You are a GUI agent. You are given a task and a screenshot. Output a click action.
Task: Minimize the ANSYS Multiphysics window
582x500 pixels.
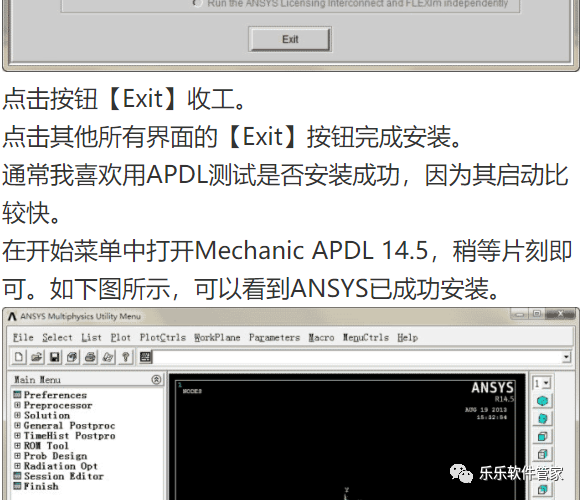(520, 314)
